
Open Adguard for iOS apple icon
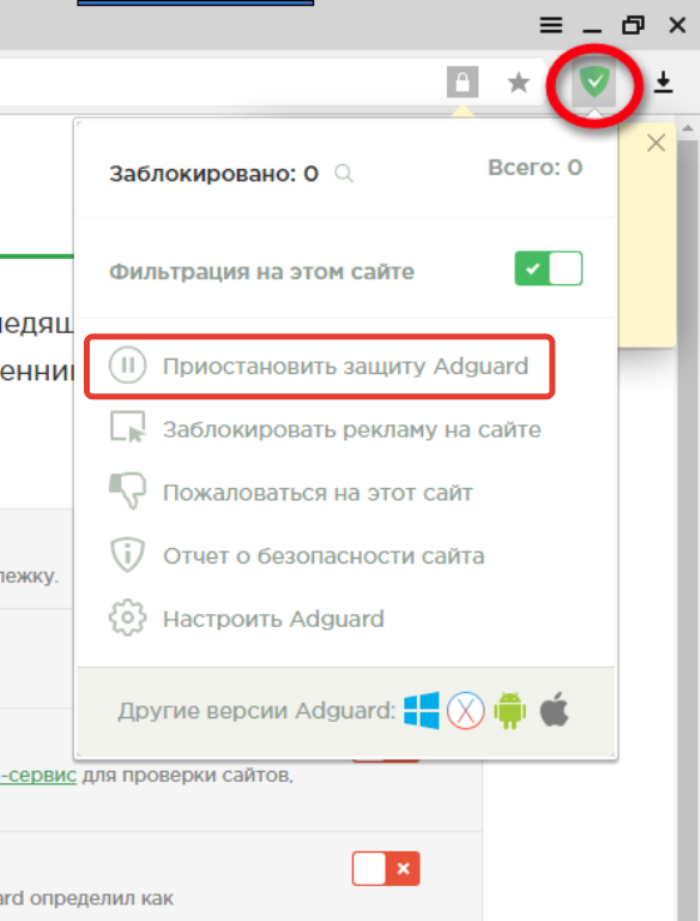coord(554,709)
